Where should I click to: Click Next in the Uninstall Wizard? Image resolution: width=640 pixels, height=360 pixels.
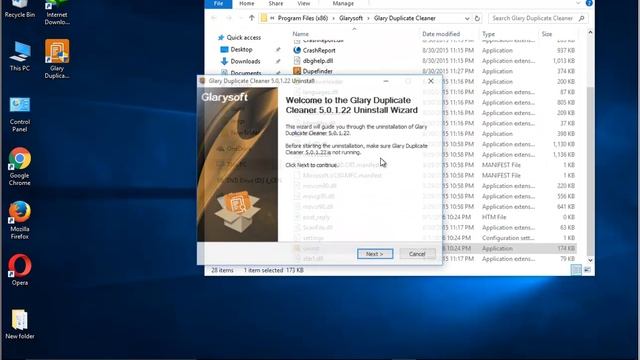pos(375,254)
